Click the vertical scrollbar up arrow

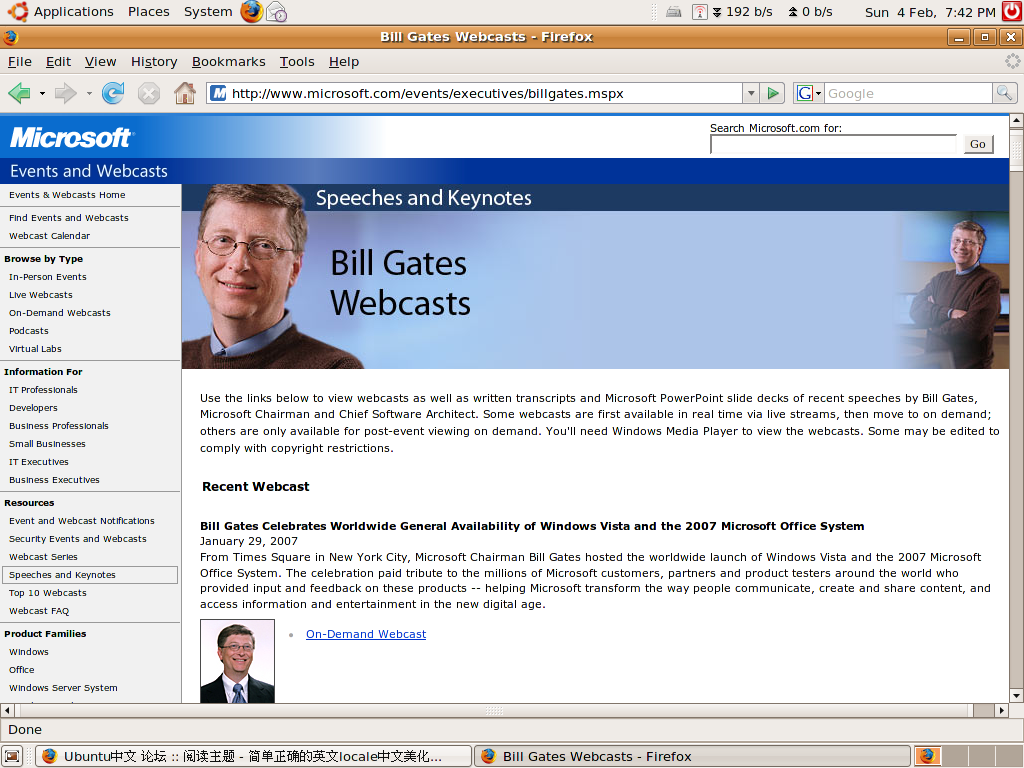point(1016,121)
